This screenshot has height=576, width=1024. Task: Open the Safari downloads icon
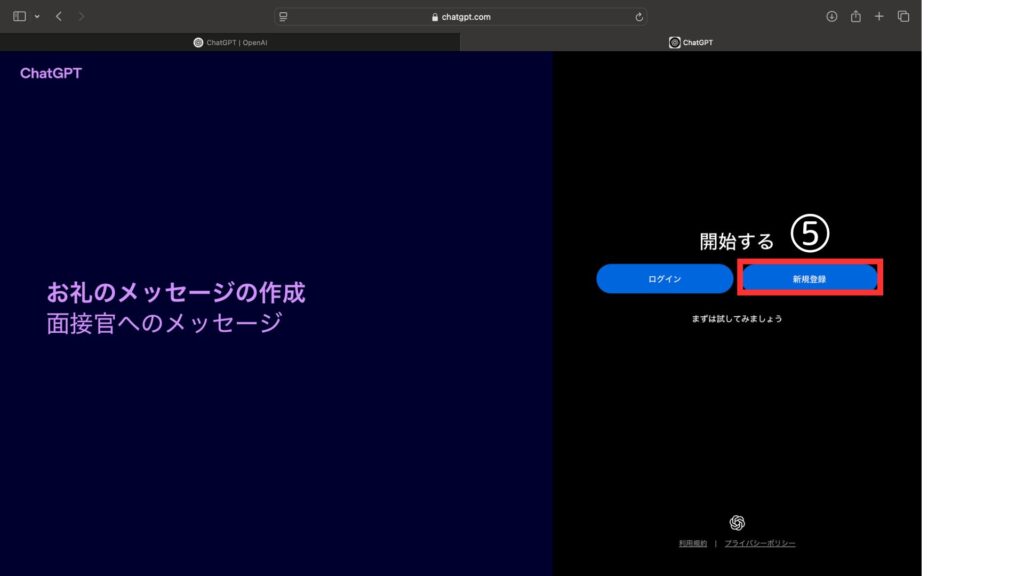(831, 16)
